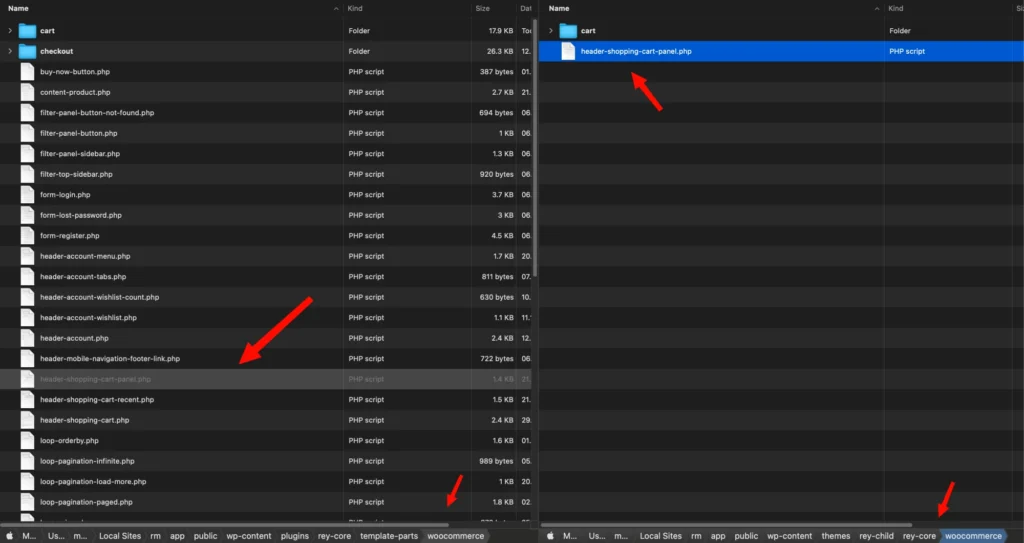Go to public in right path bar
Screen dimensions: 1024x543
point(746,536)
